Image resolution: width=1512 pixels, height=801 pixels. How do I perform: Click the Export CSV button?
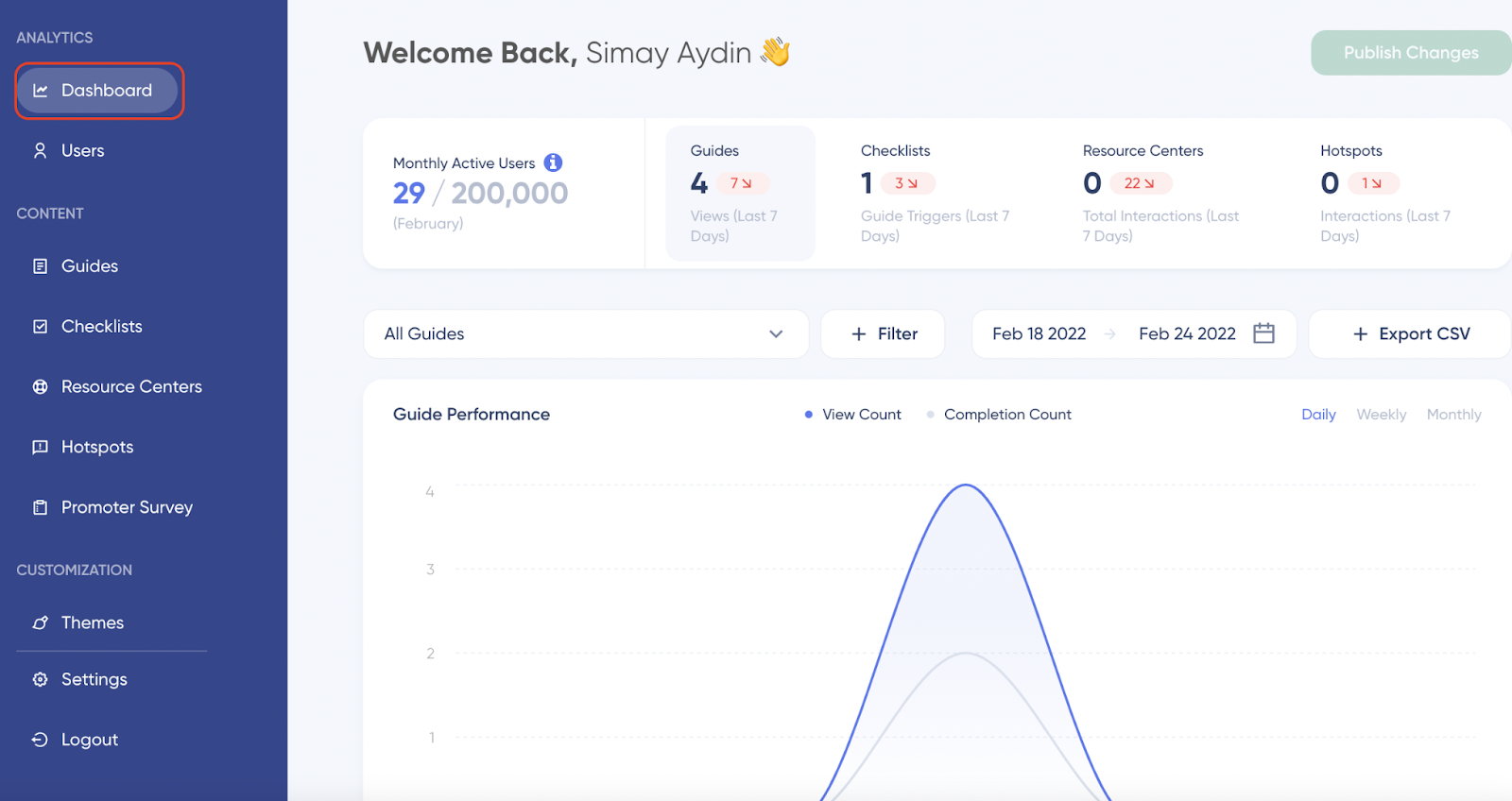tap(1410, 334)
